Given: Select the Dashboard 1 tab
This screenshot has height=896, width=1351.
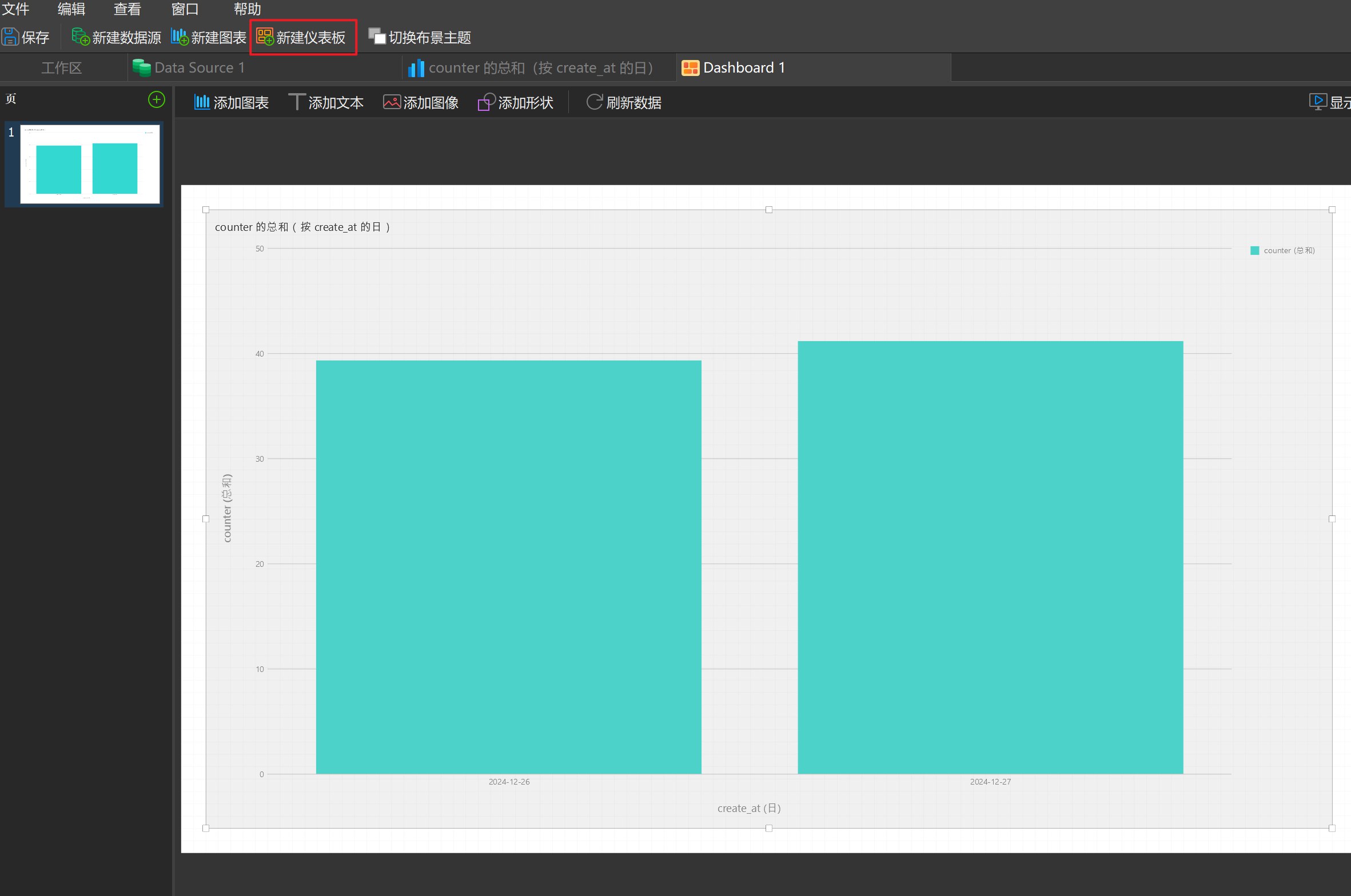Looking at the screenshot, I should coord(744,67).
